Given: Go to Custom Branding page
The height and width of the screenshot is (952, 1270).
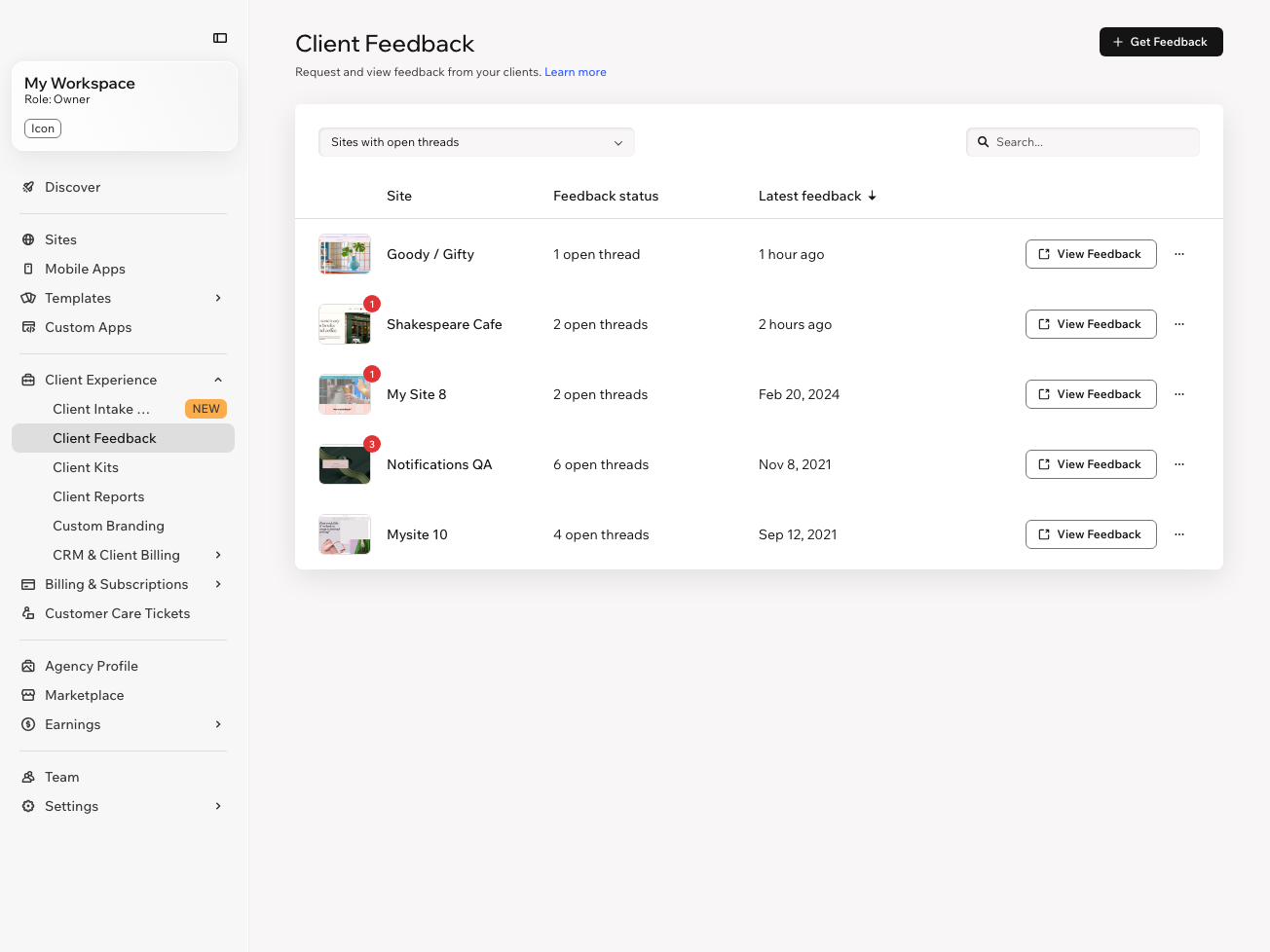Looking at the screenshot, I should coord(123,526).
